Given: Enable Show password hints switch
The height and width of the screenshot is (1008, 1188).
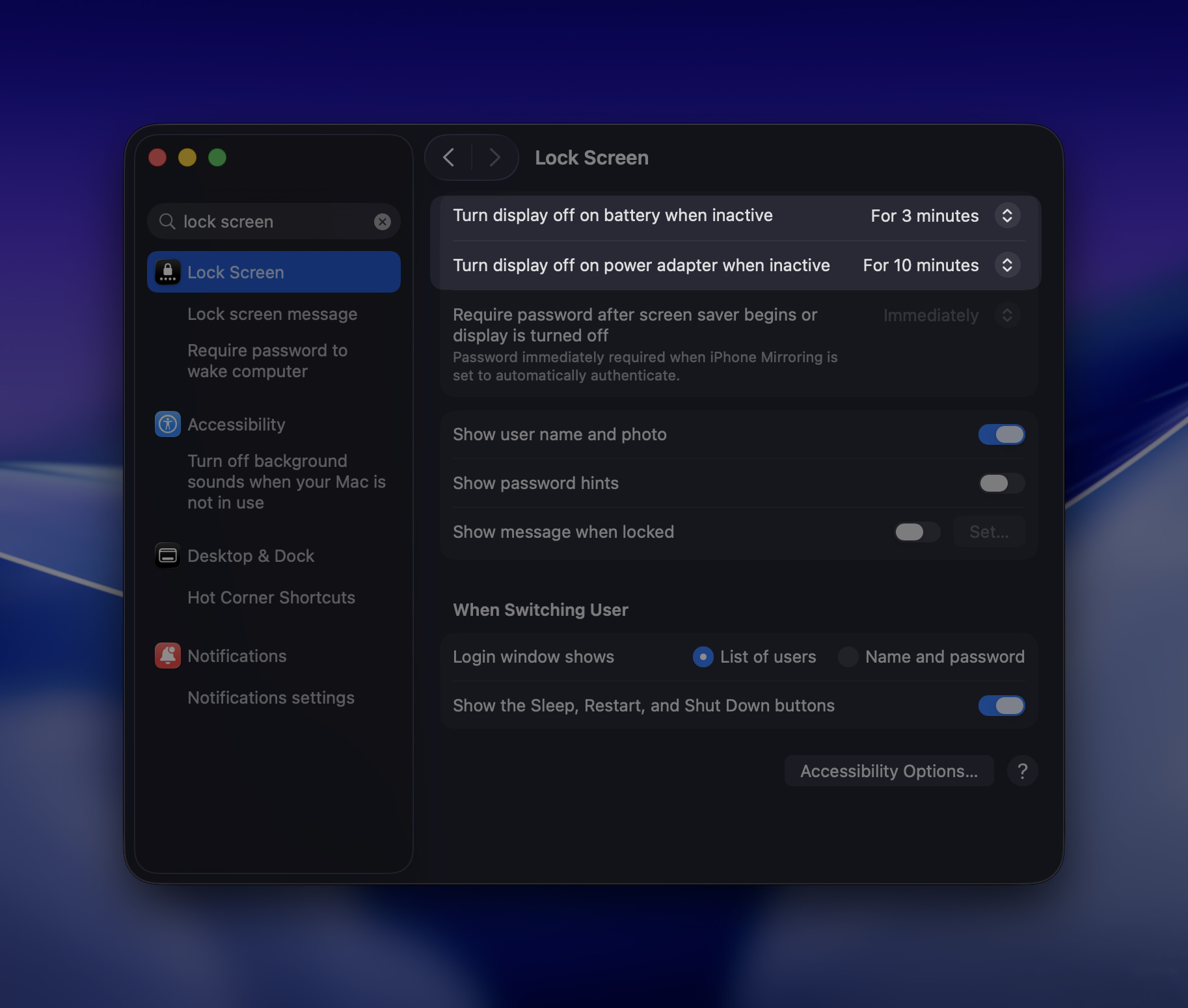Looking at the screenshot, I should [1001, 483].
